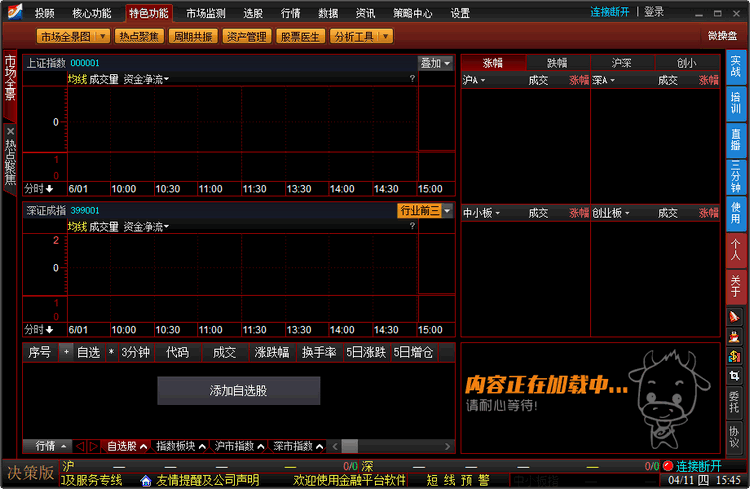Click the plus icon beside 自选 column
Viewport: 750px width, 489px height.
coord(66,352)
